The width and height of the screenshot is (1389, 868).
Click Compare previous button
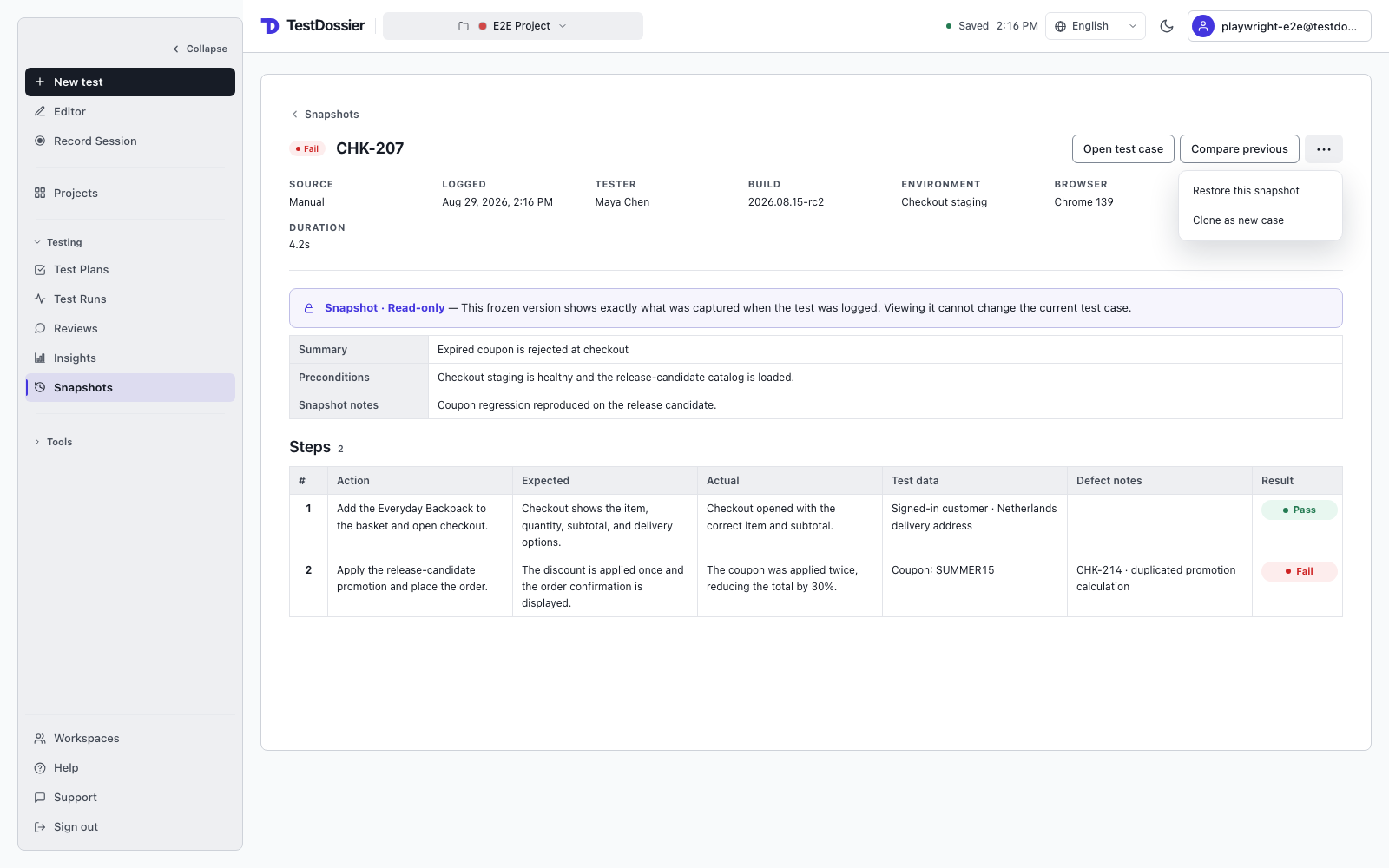1240,149
